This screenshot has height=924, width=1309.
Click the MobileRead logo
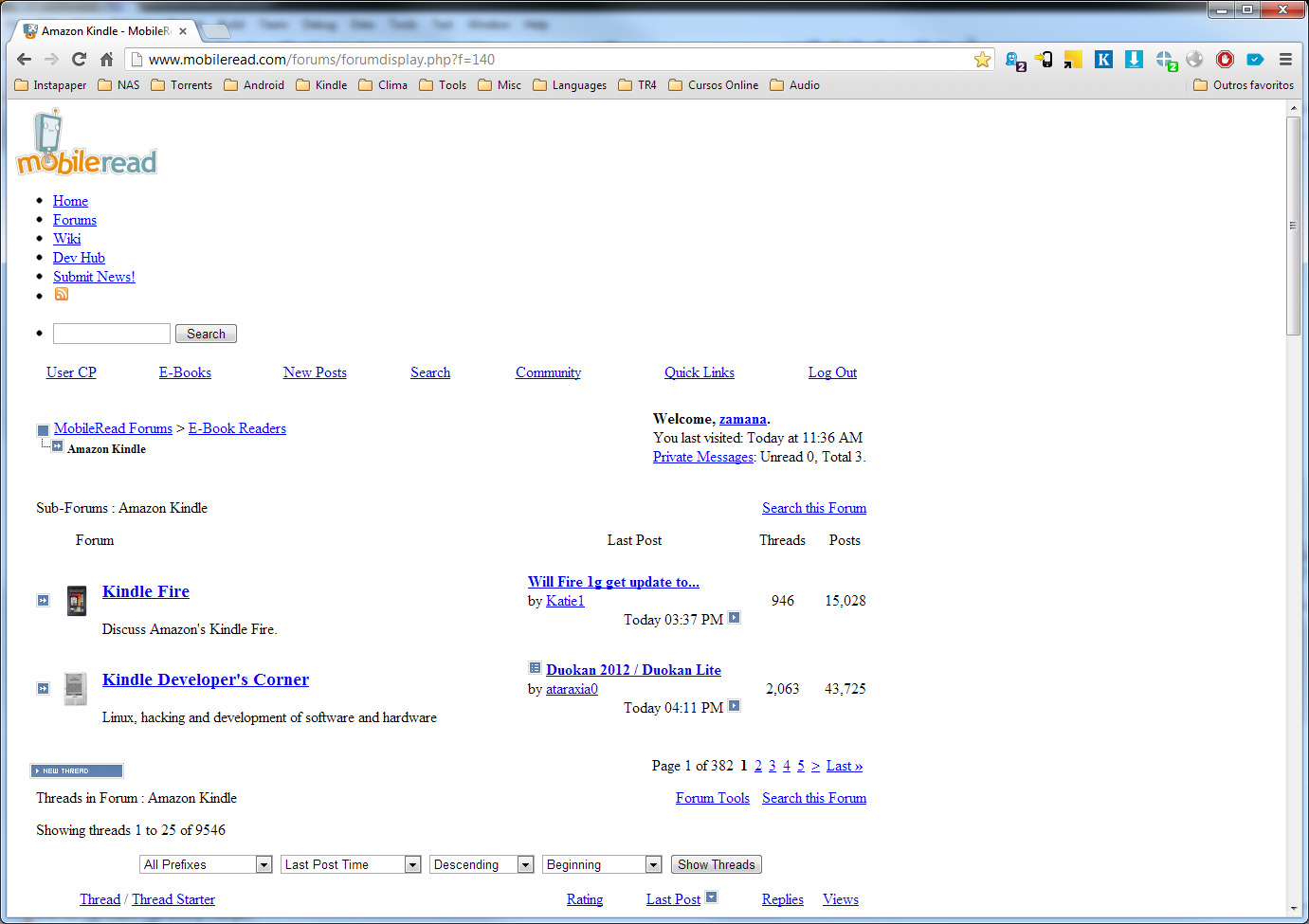86,143
